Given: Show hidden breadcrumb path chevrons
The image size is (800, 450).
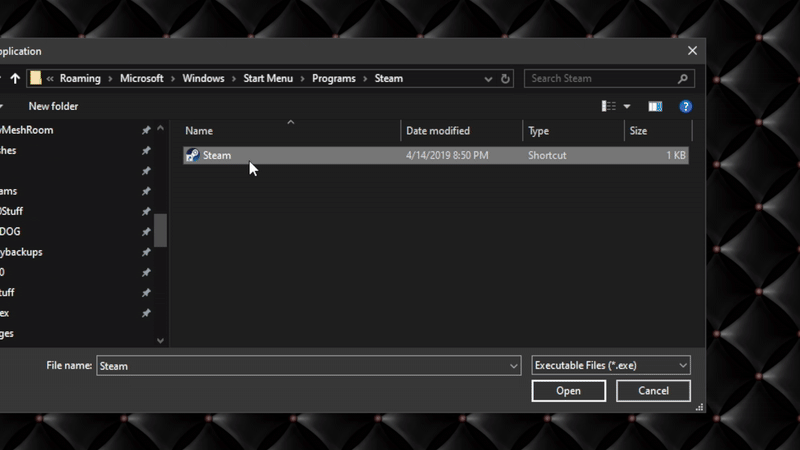Looking at the screenshot, I should click(x=50, y=79).
